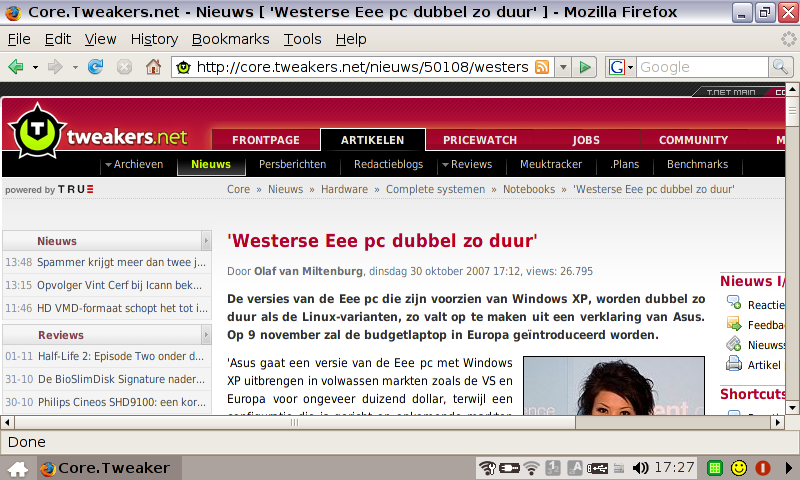Click the speaker volume tray icon

pos(640,468)
